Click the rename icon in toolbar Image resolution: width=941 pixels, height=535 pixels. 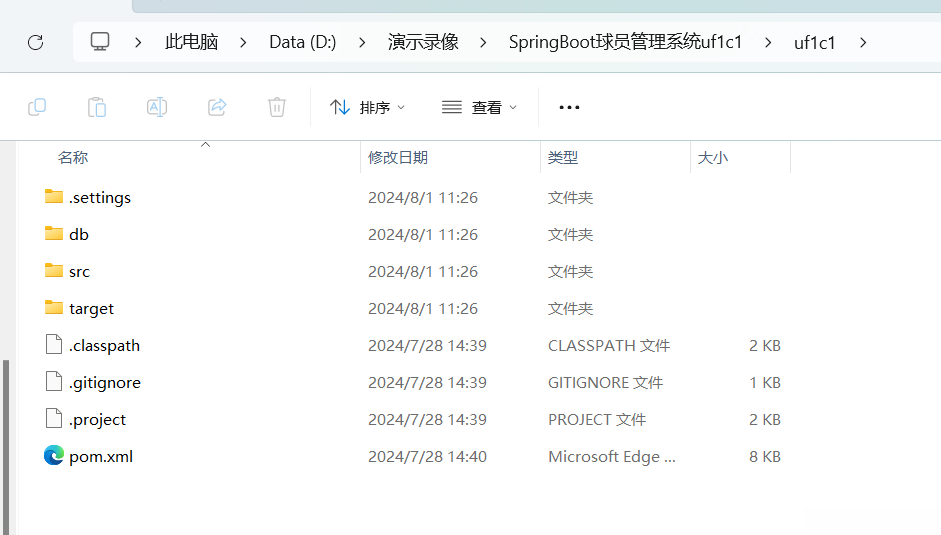click(x=157, y=107)
